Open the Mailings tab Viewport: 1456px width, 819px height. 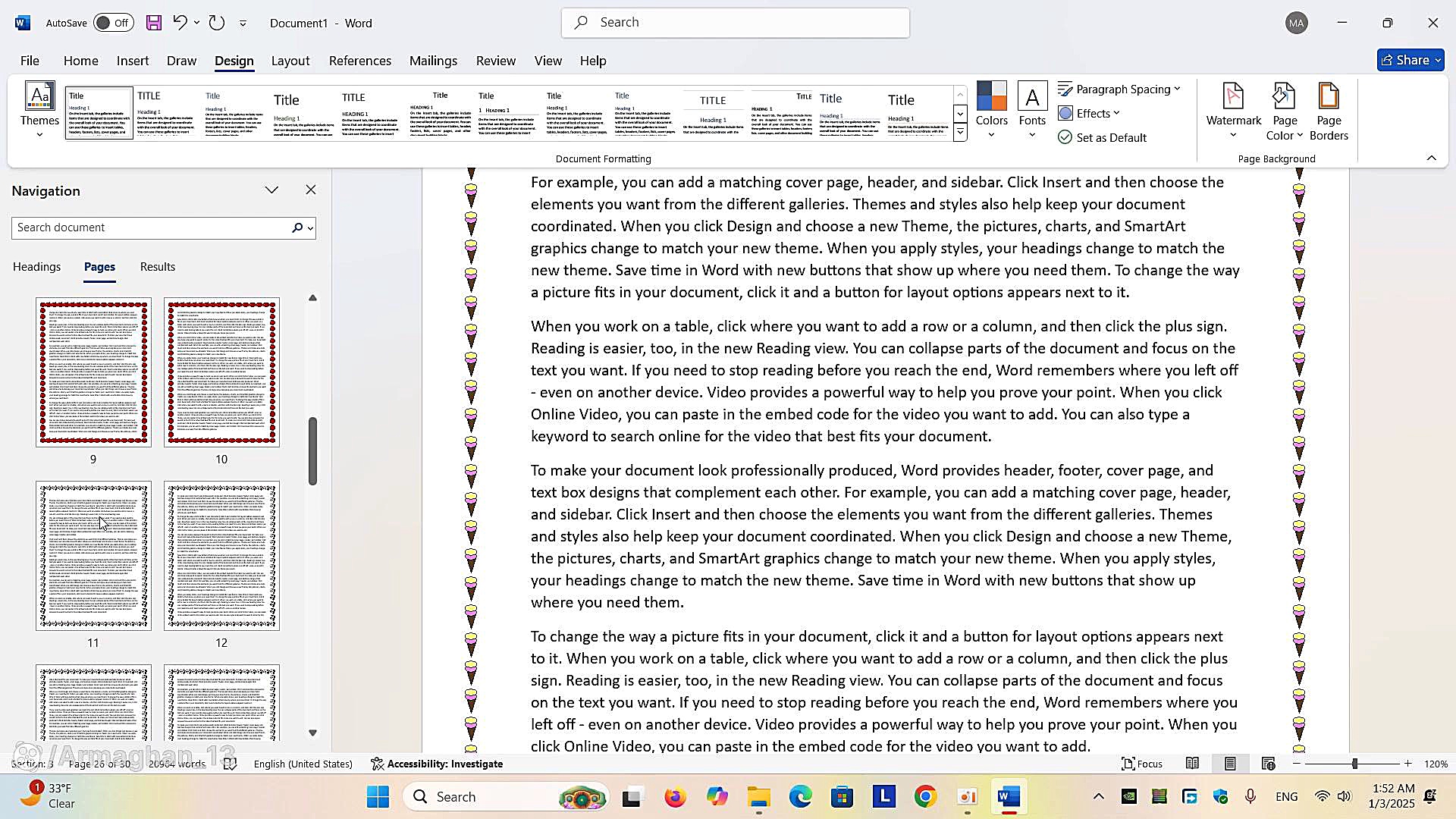(433, 61)
